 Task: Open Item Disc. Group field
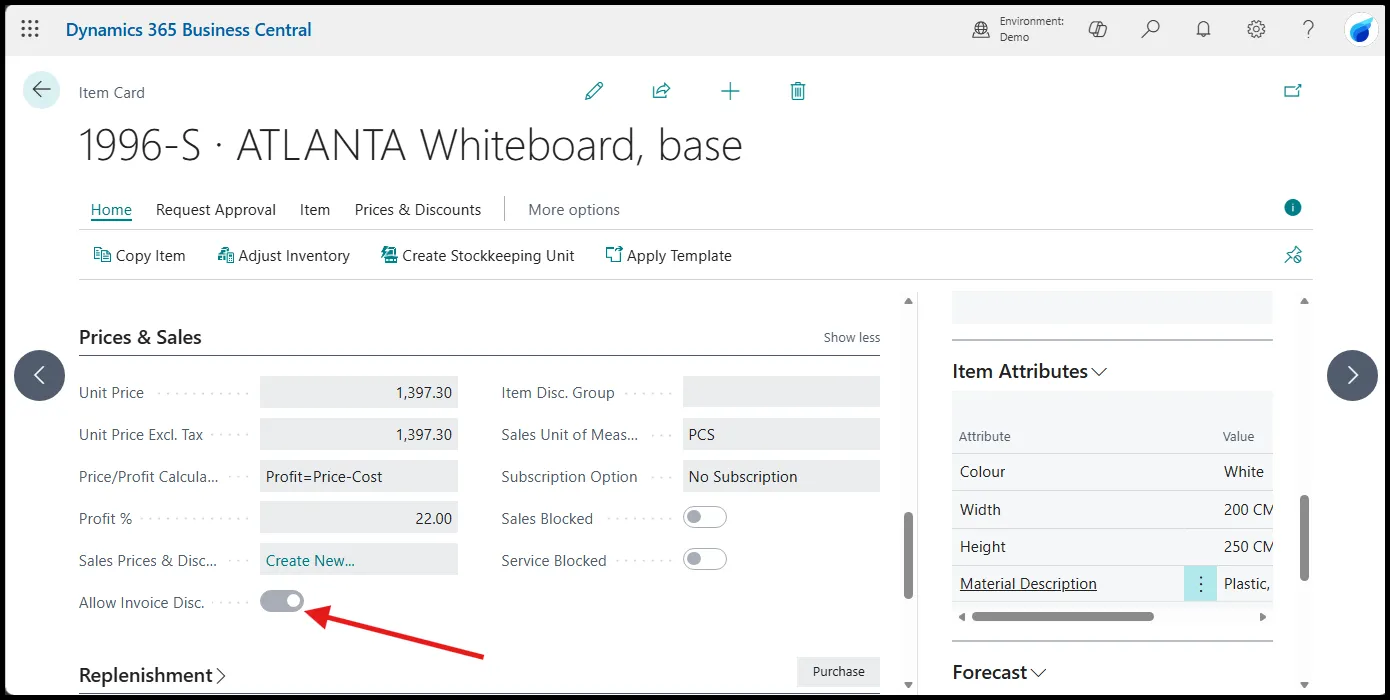pos(781,392)
